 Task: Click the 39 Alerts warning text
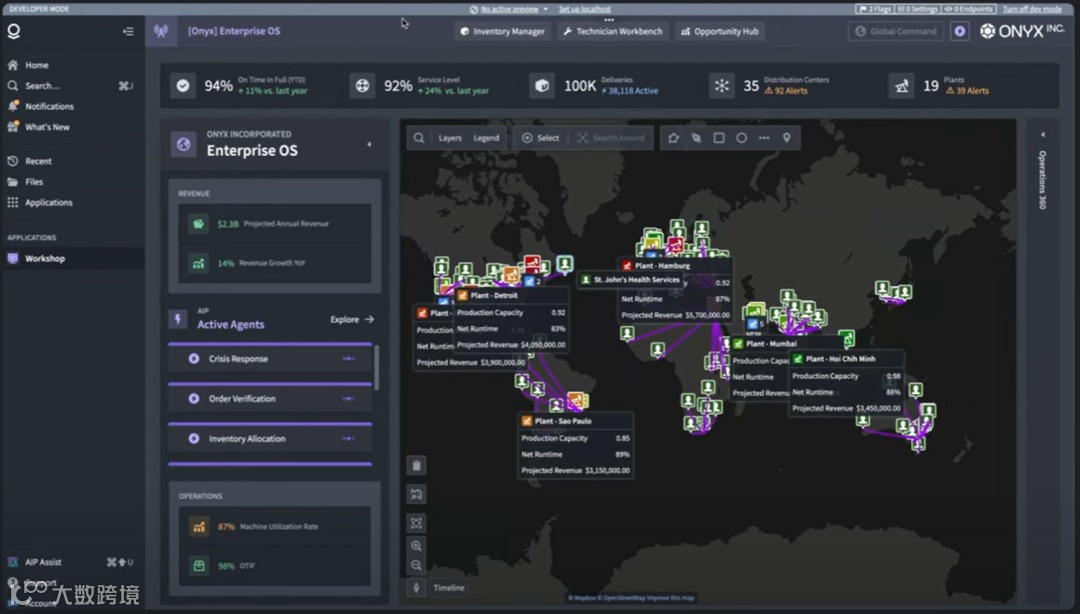967,91
